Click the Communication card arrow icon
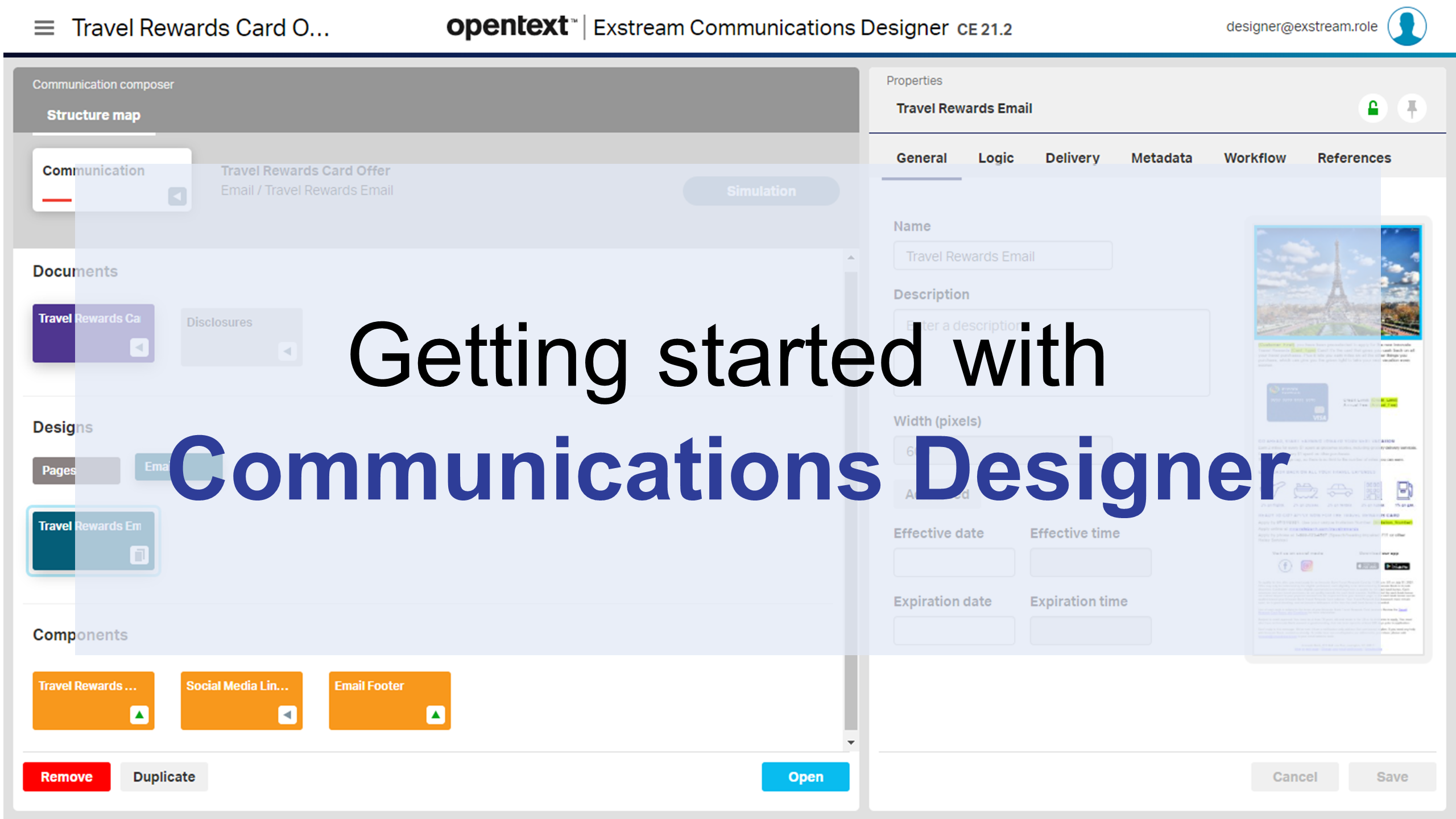Image resolution: width=1456 pixels, height=819 pixels. pyautogui.click(x=177, y=196)
